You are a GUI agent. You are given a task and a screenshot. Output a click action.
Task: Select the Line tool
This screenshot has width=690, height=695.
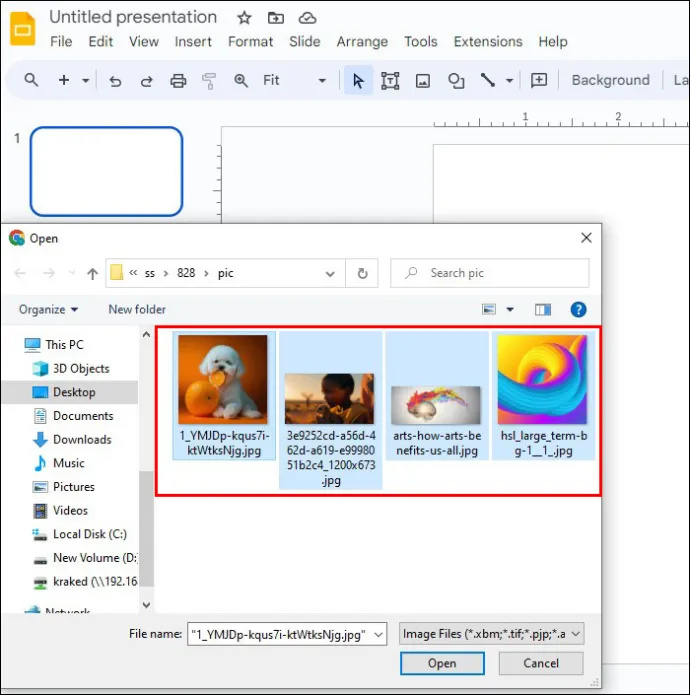(488, 80)
